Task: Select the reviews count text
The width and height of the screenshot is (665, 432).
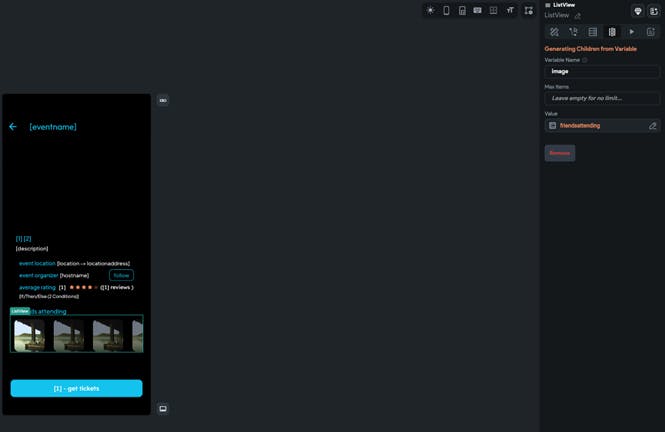Action: click(117, 287)
